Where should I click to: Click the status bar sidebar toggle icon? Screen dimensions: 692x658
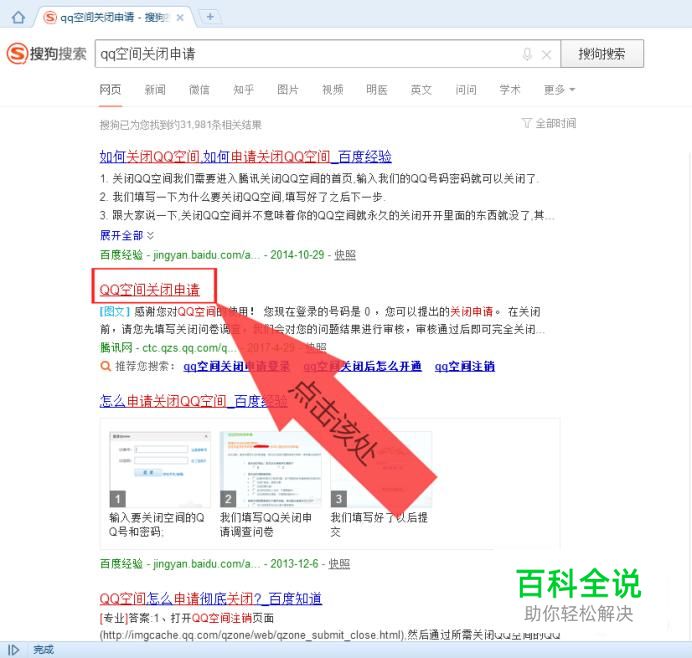13,650
